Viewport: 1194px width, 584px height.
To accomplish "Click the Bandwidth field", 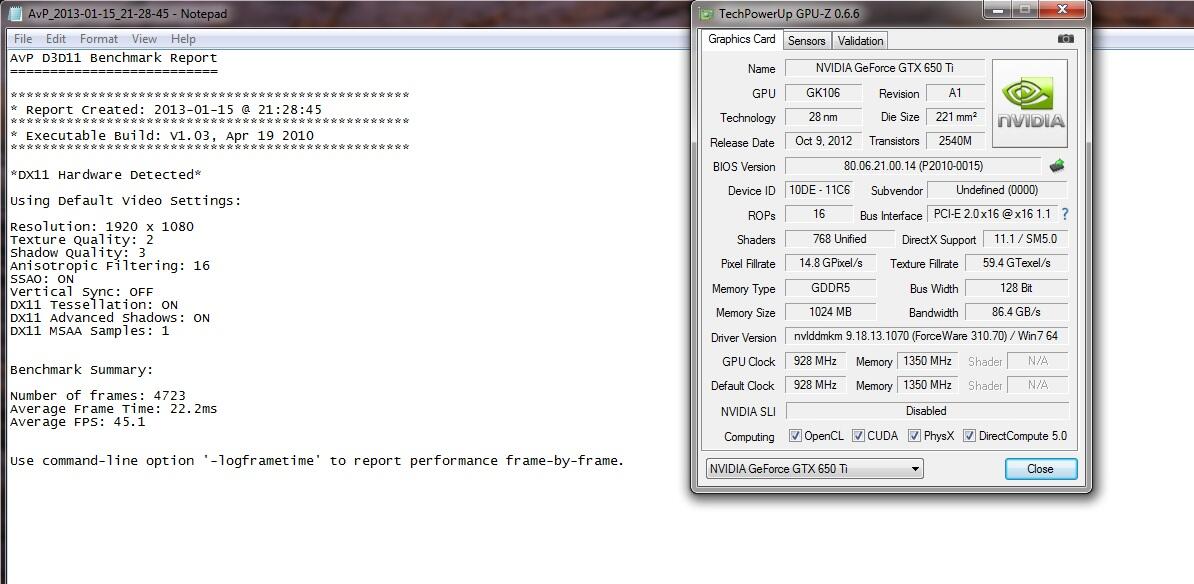I will (1016, 312).
